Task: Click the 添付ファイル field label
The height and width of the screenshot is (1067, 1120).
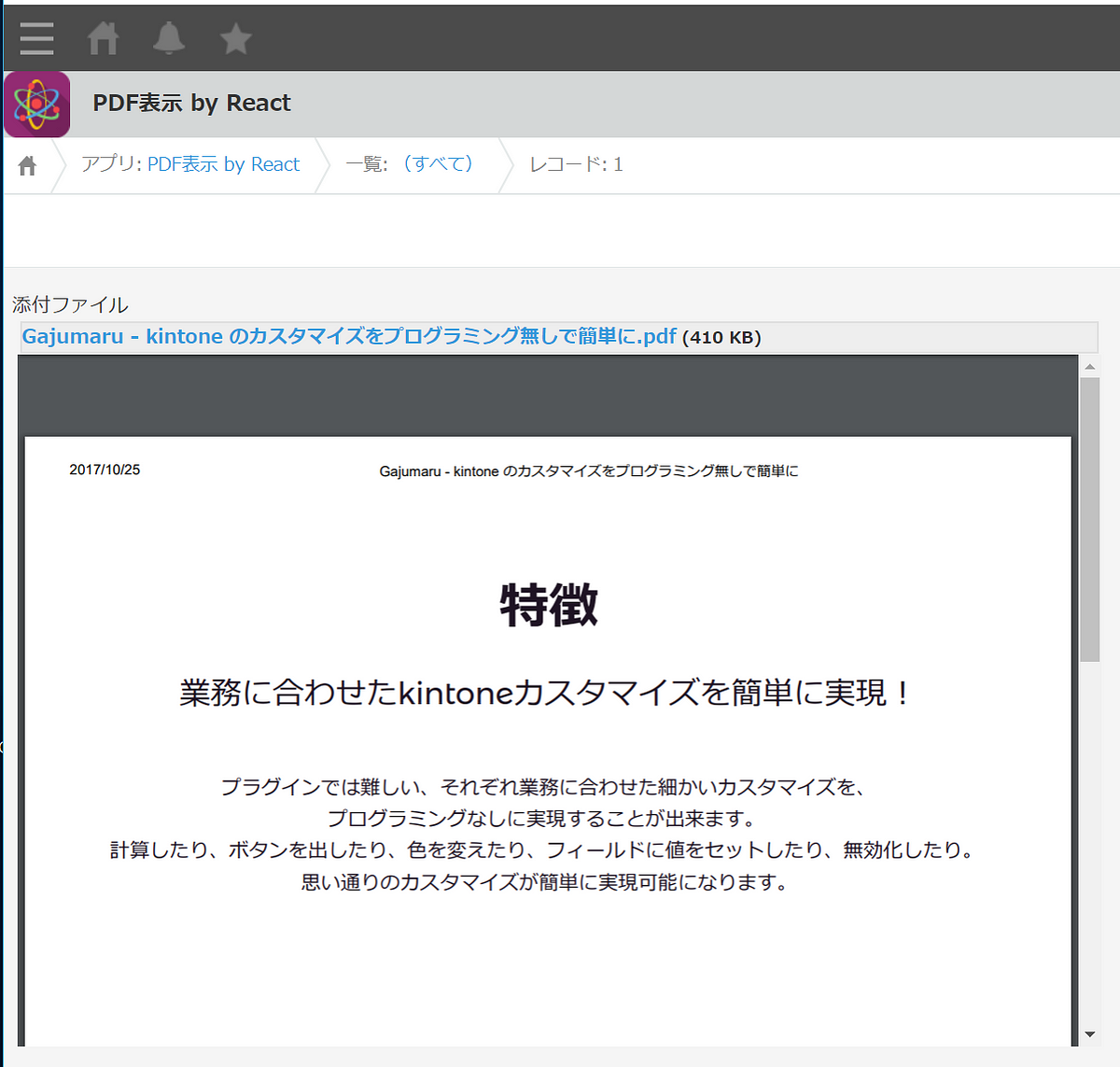Action: 70,304
